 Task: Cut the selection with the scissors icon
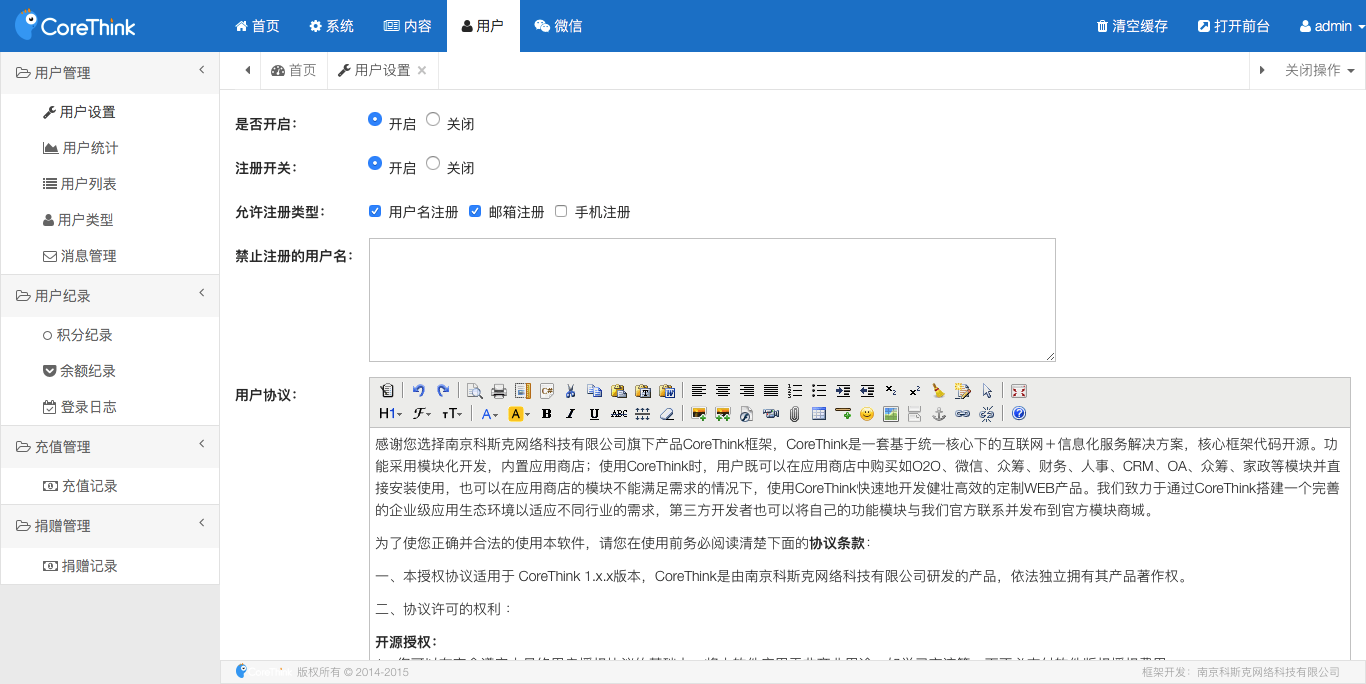tap(571, 391)
